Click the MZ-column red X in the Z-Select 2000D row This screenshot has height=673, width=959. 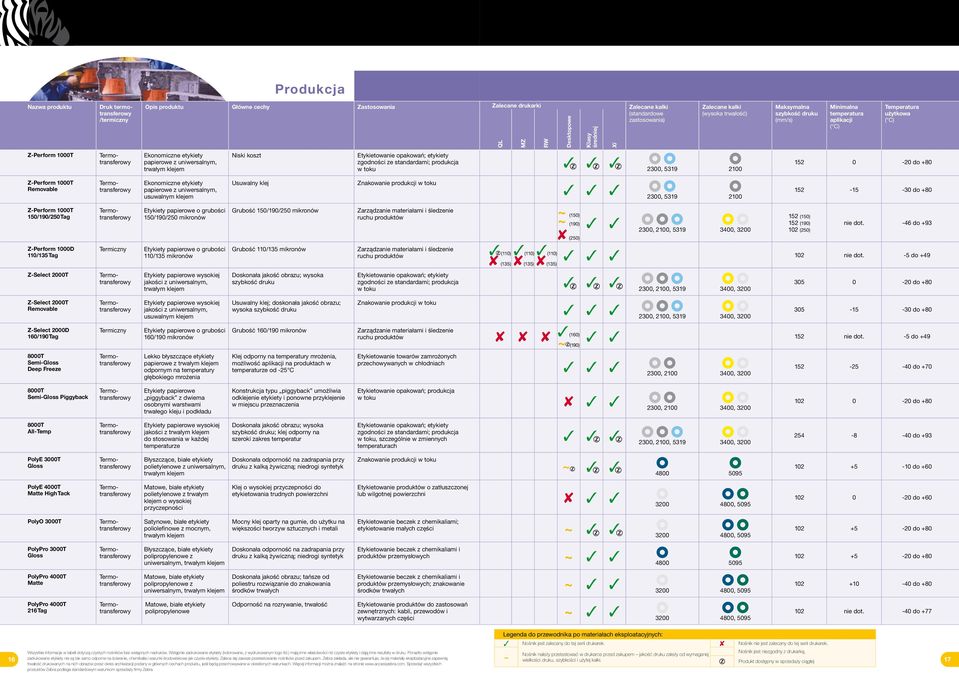pyautogui.click(x=522, y=336)
